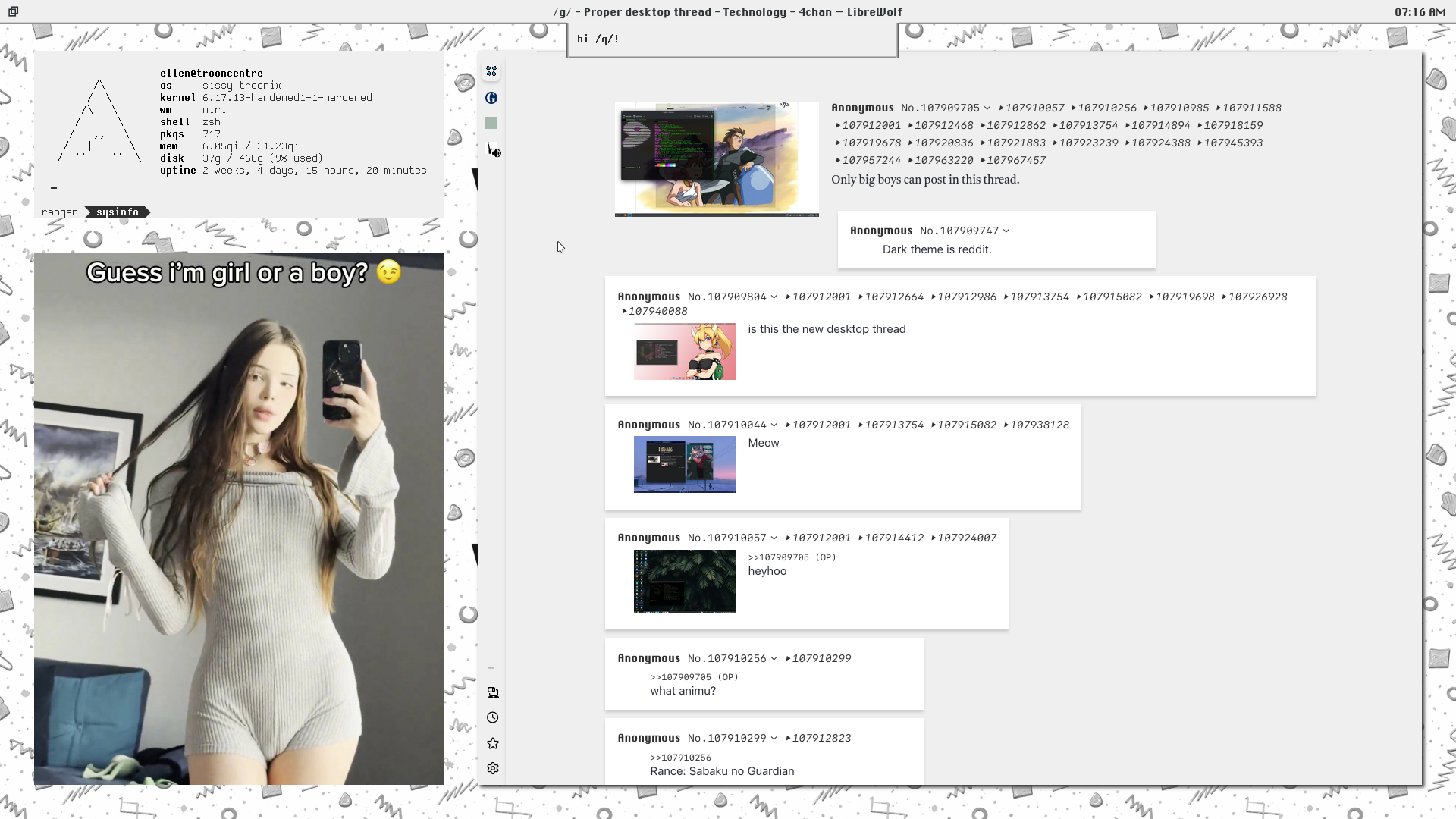
Task: Click workspace icon in top-left corner
Action: click(x=13, y=11)
